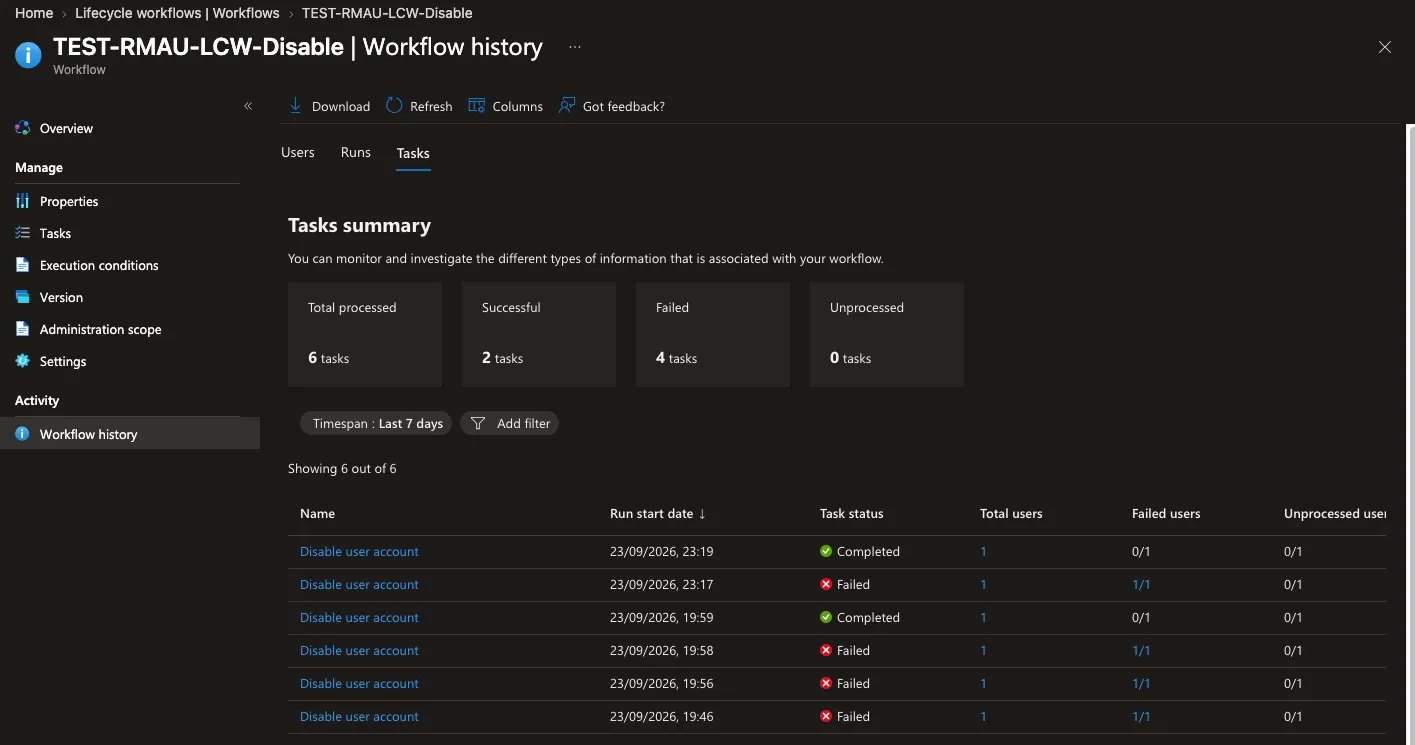Open Lifecycle workflows | Workflows breadcrumb
Viewport: 1415px width, 745px height.
tap(177, 13)
